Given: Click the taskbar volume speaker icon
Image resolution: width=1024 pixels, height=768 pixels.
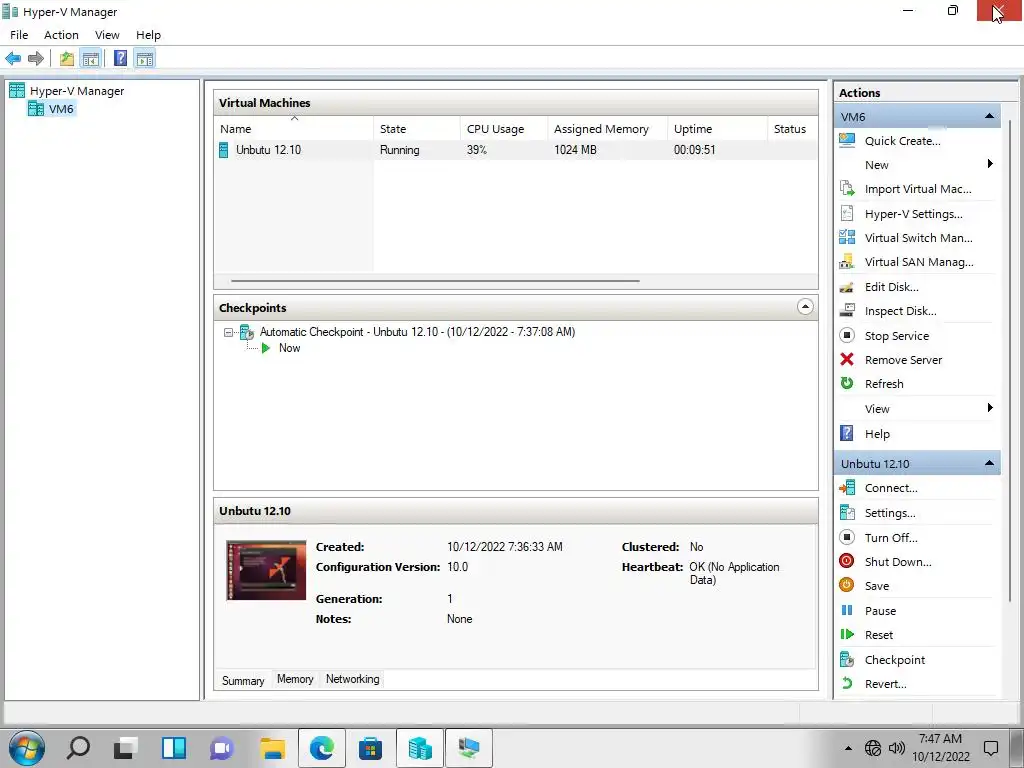Looking at the screenshot, I should pos(897,748).
